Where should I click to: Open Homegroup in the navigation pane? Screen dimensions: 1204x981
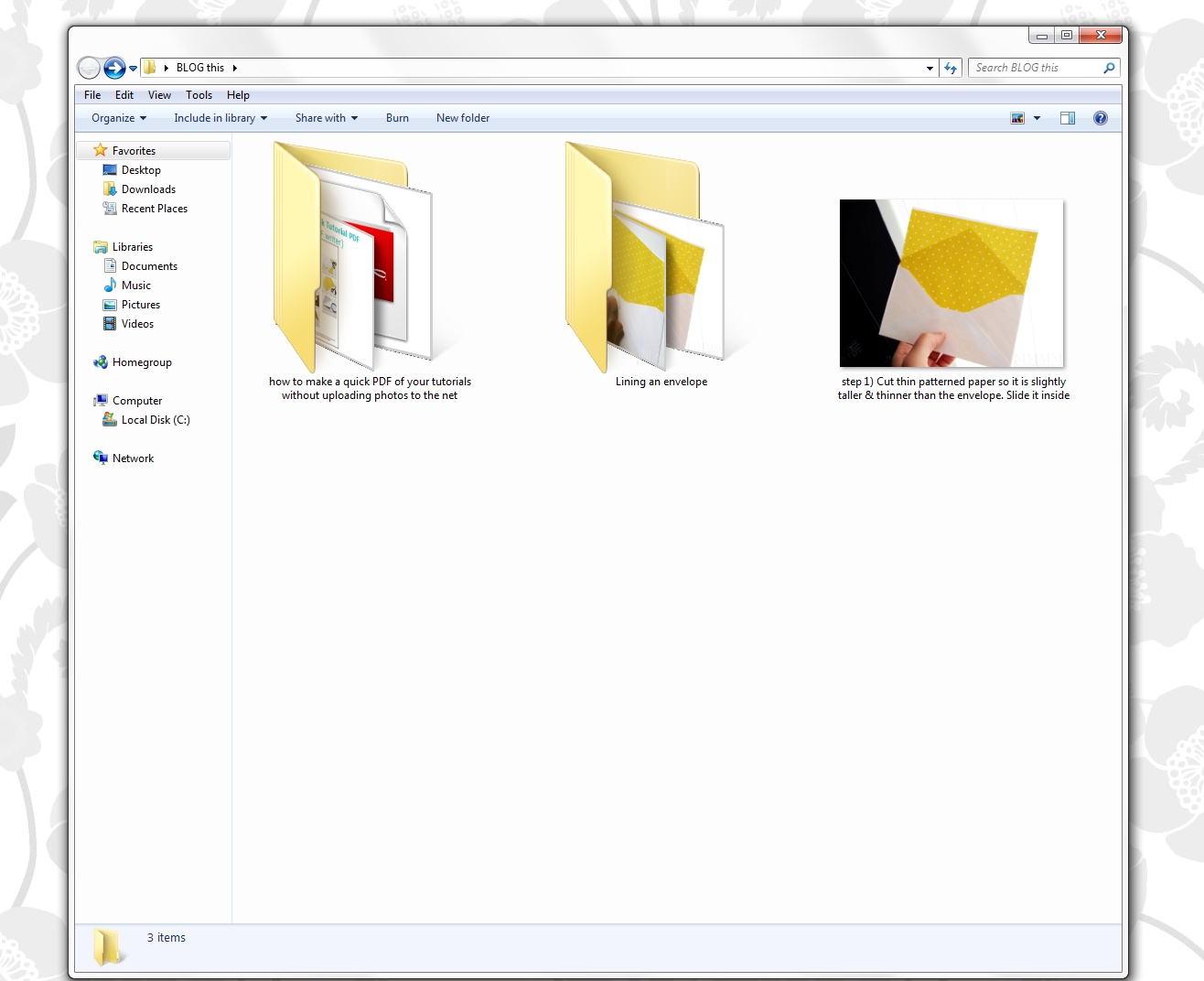click(x=141, y=362)
